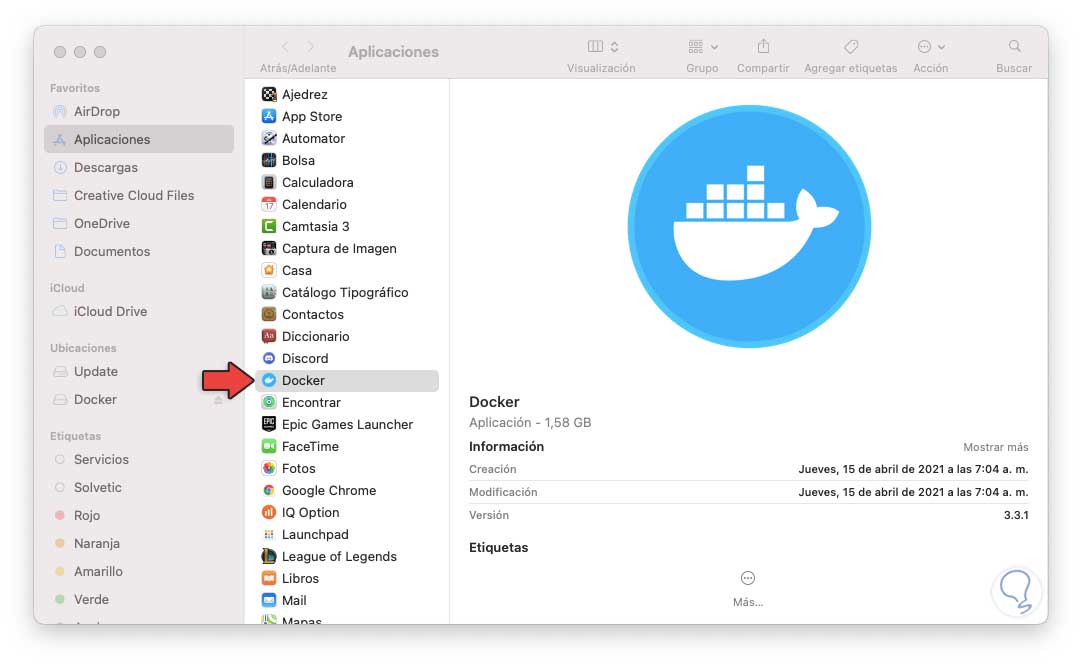The width and height of the screenshot is (1082, 666).
Task: Click the Camtasia 3 icon
Action: [269, 226]
